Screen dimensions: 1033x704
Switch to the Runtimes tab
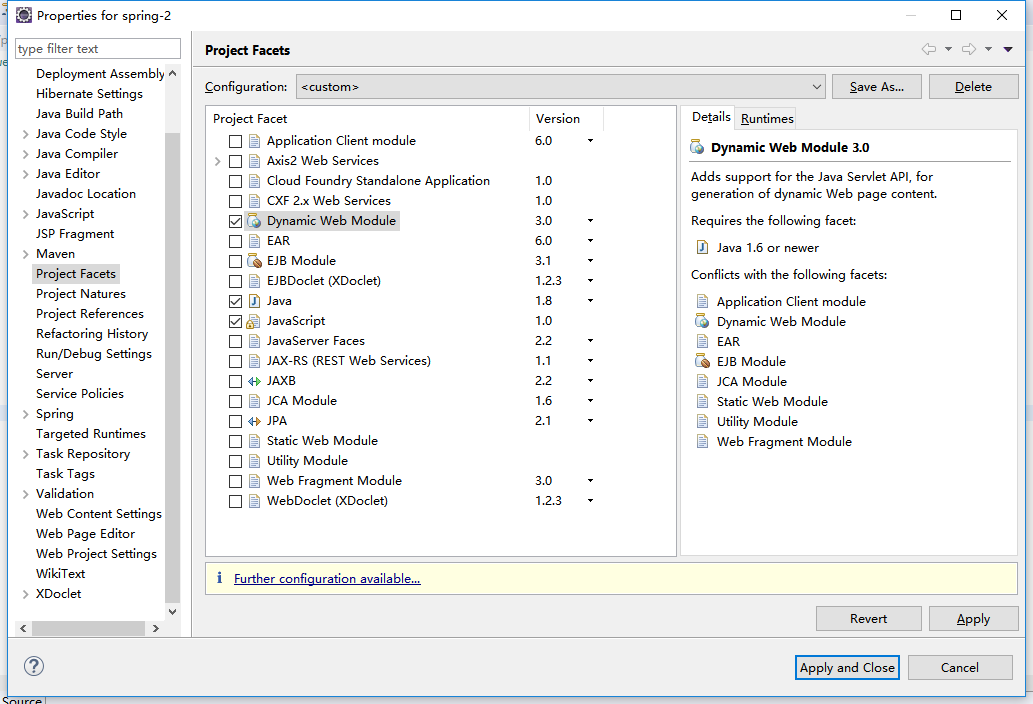[767, 119]
